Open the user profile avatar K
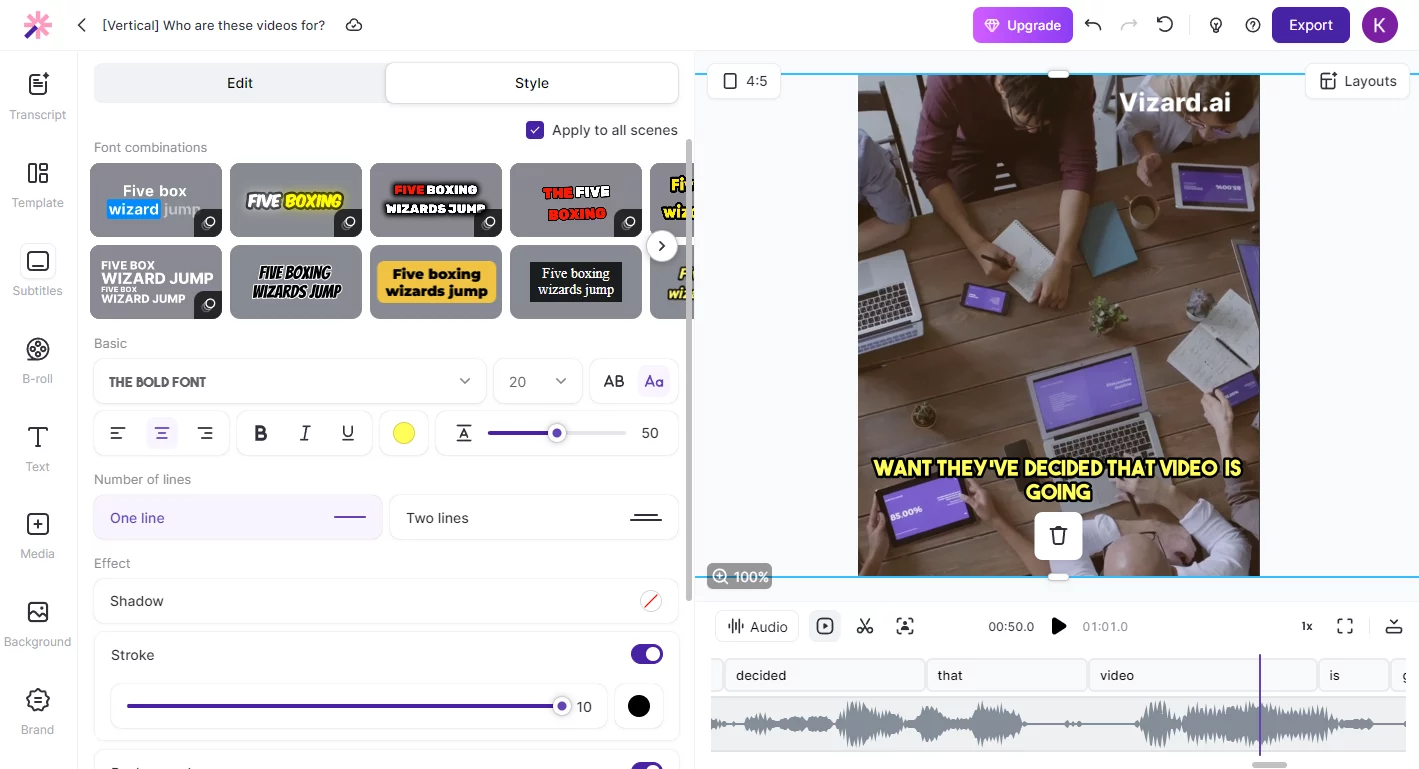Screen dimensions: 1419x769 click(1380, 25)
